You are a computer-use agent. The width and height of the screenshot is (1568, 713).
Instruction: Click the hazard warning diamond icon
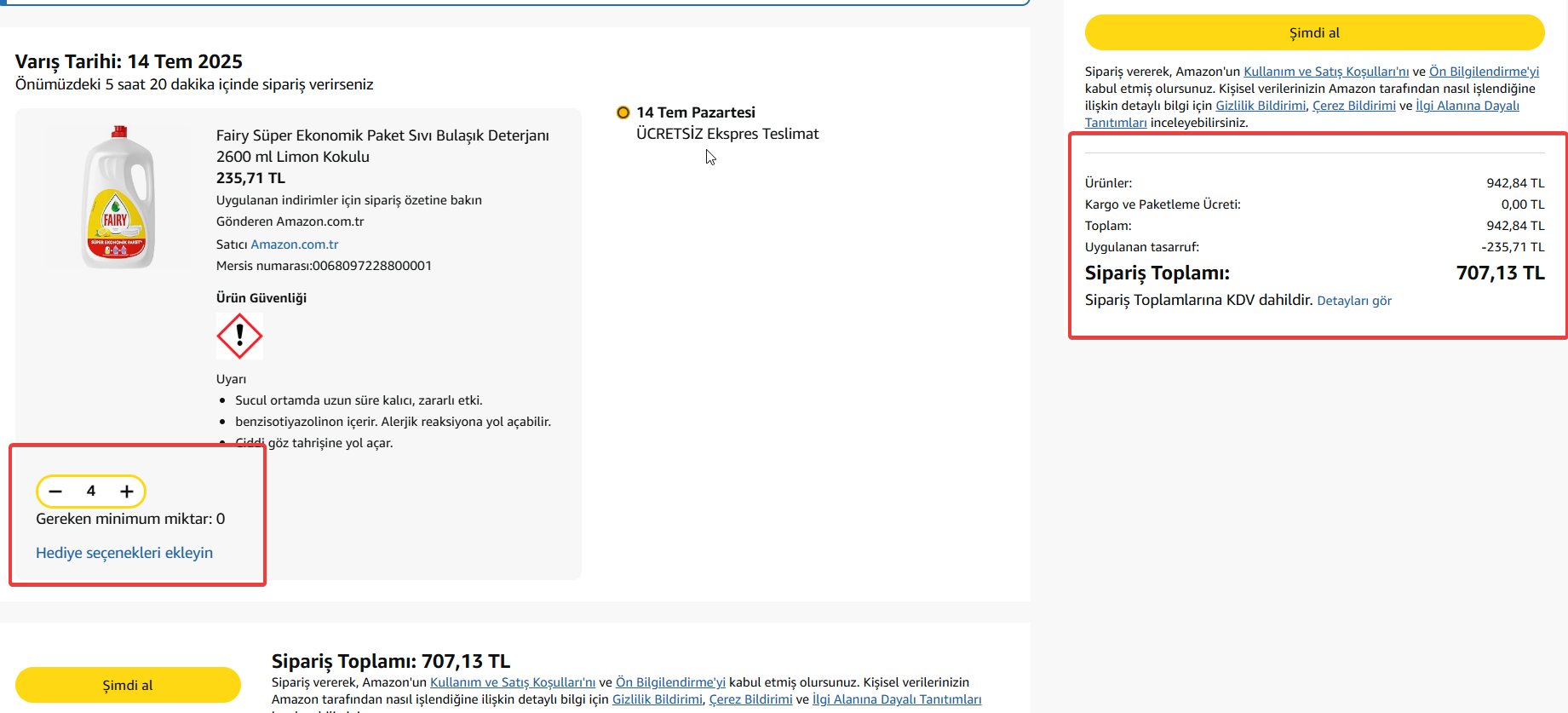point(239,336)
